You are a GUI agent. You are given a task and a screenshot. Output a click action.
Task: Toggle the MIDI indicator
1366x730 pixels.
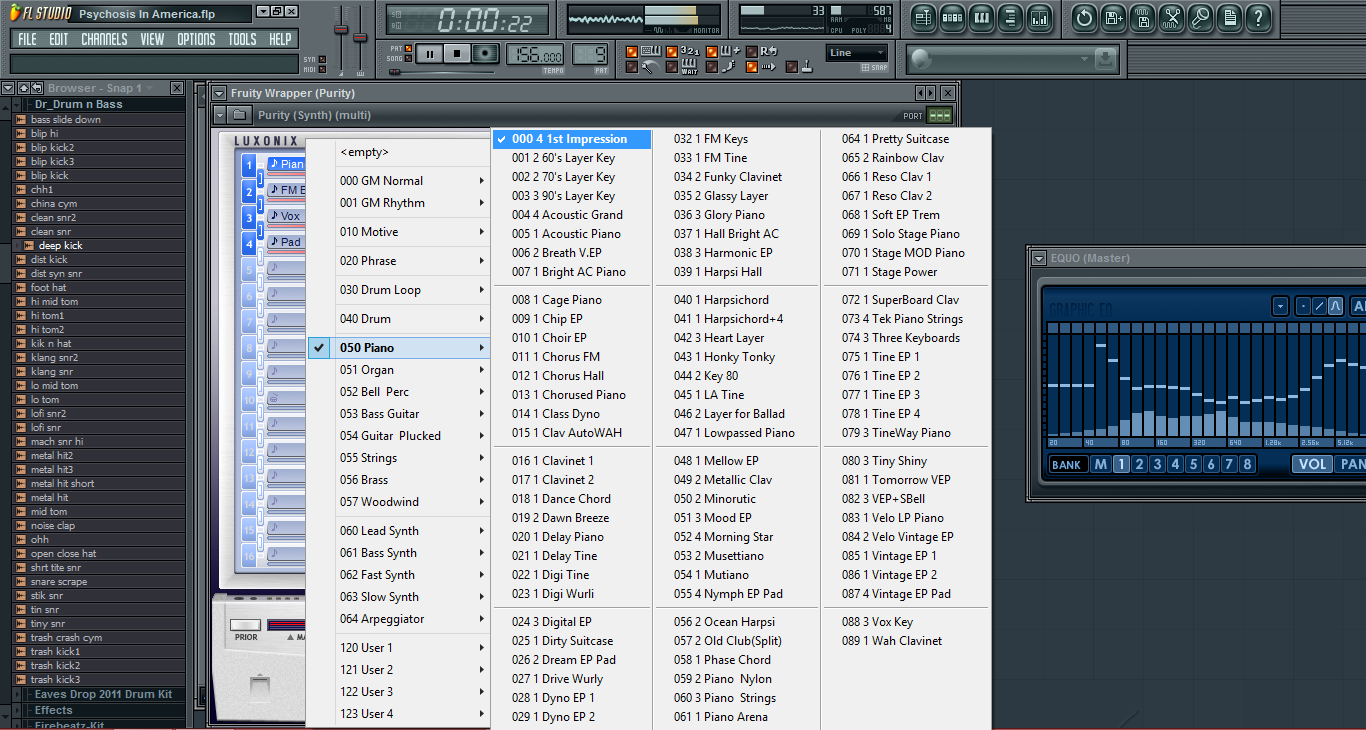pyautogui.click(x=322, y=69)
